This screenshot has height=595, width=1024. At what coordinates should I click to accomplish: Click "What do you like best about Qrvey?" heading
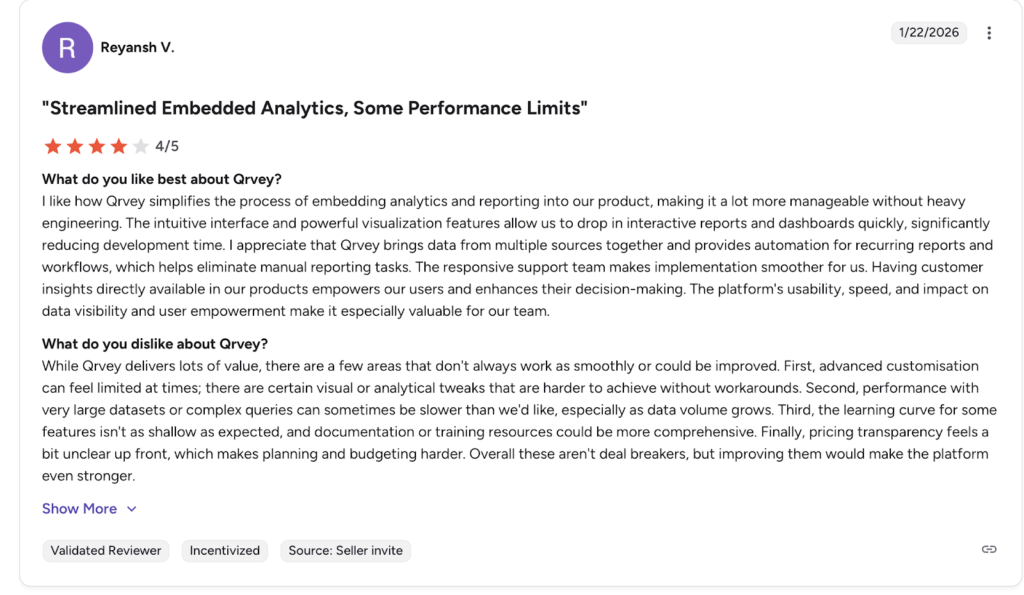click(x=161, y=179)
